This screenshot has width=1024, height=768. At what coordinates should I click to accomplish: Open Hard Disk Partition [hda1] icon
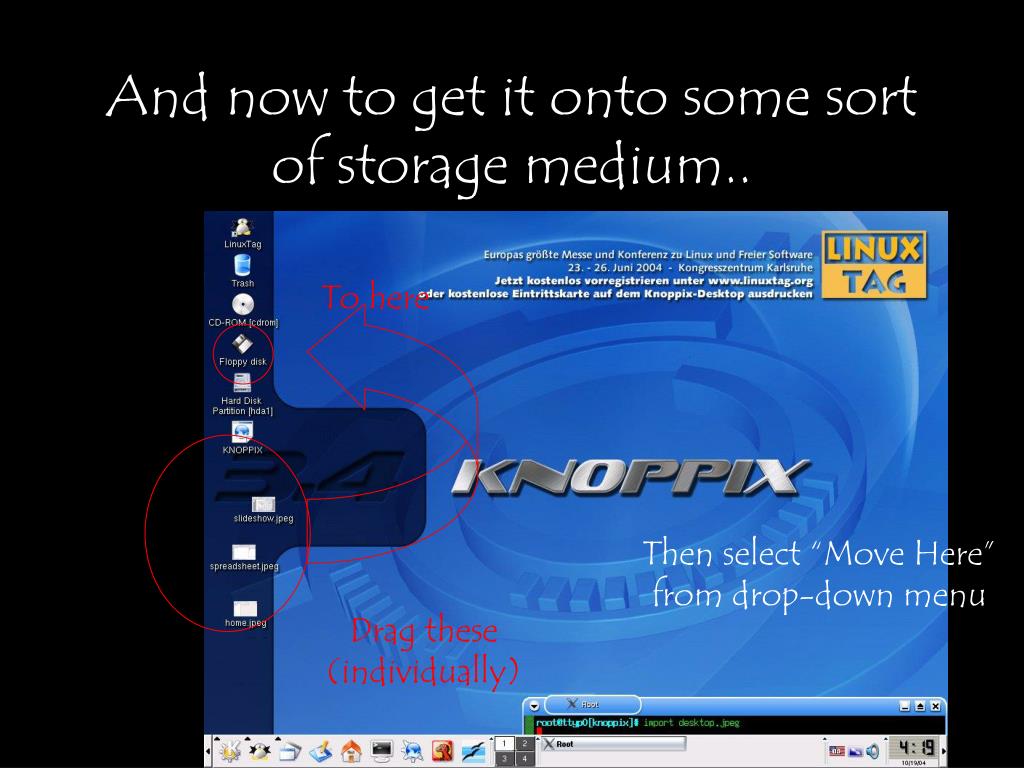point(242,394)
